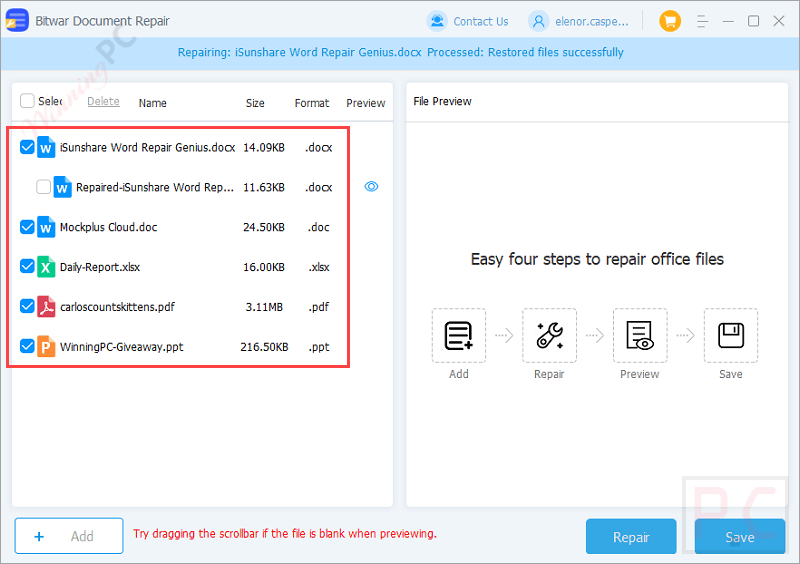800x564 pixels.
Task: Click the .xlsx format cell
Action: (x=319, y=267)
